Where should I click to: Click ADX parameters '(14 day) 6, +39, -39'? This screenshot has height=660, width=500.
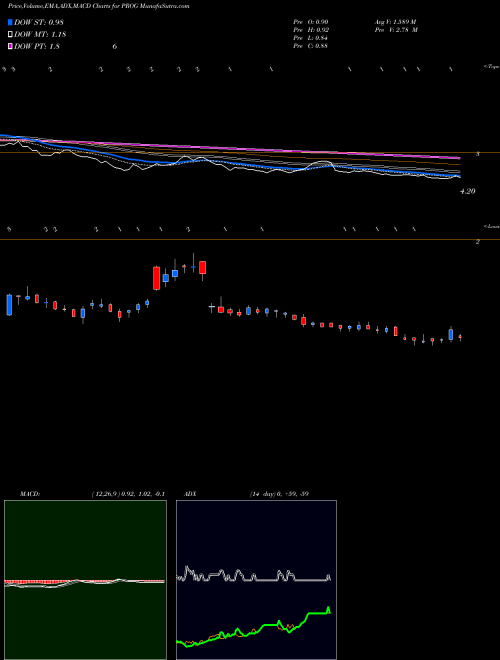click(279, 494)
